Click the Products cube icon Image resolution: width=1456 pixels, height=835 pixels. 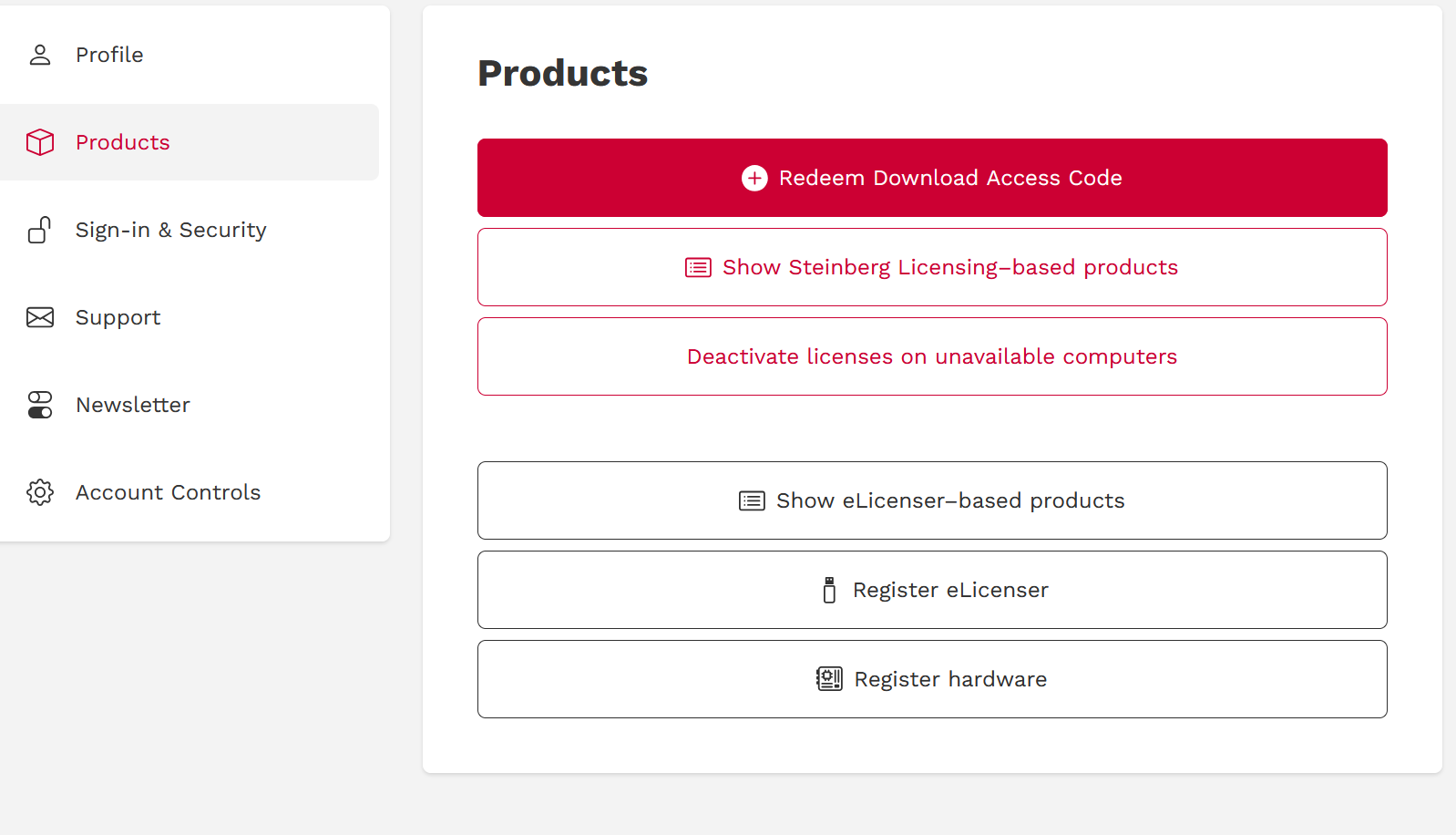click(x=40, y=142)
